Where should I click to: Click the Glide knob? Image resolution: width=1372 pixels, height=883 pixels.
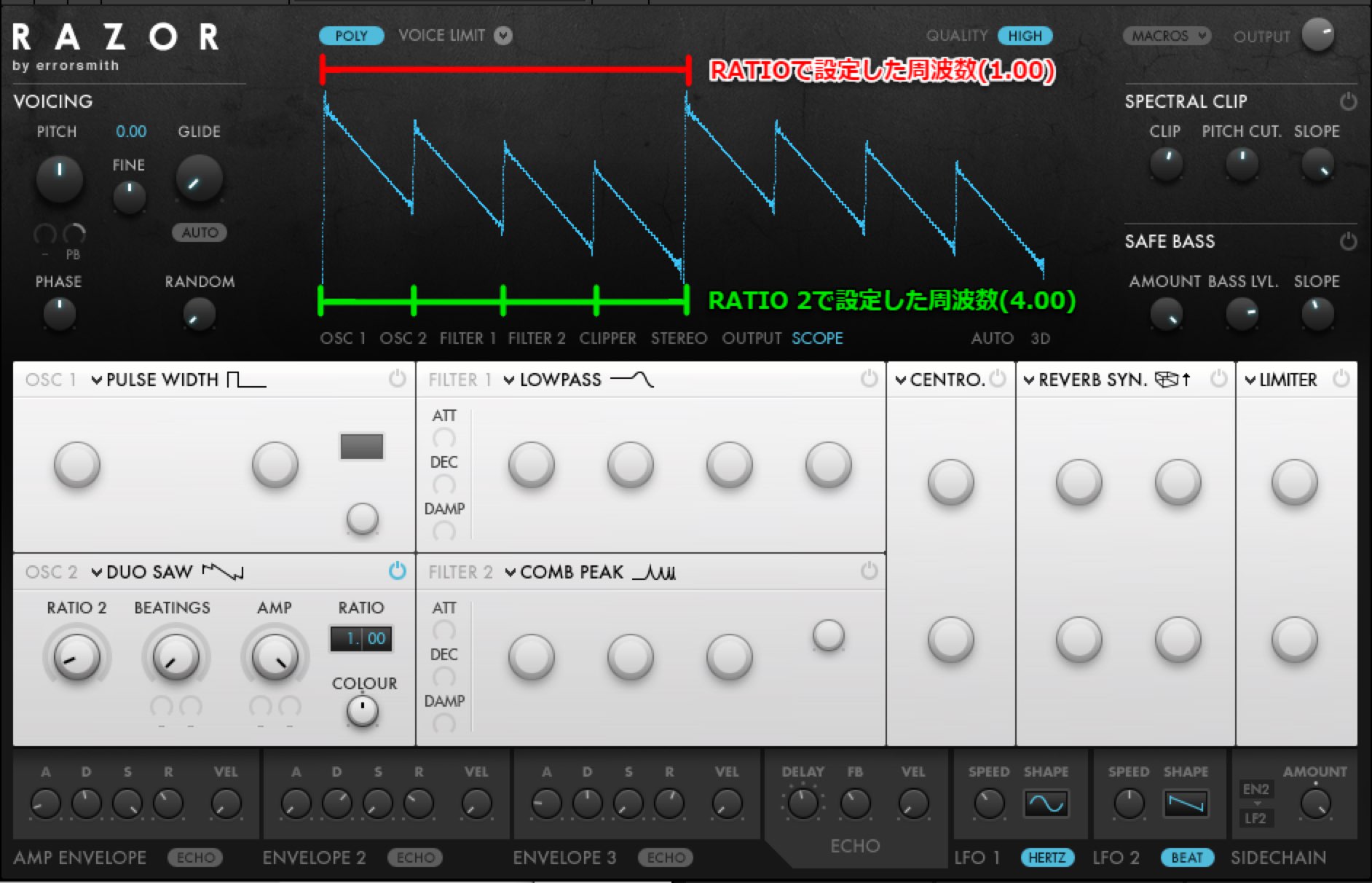pyautogui.click(x=199, y=178)
